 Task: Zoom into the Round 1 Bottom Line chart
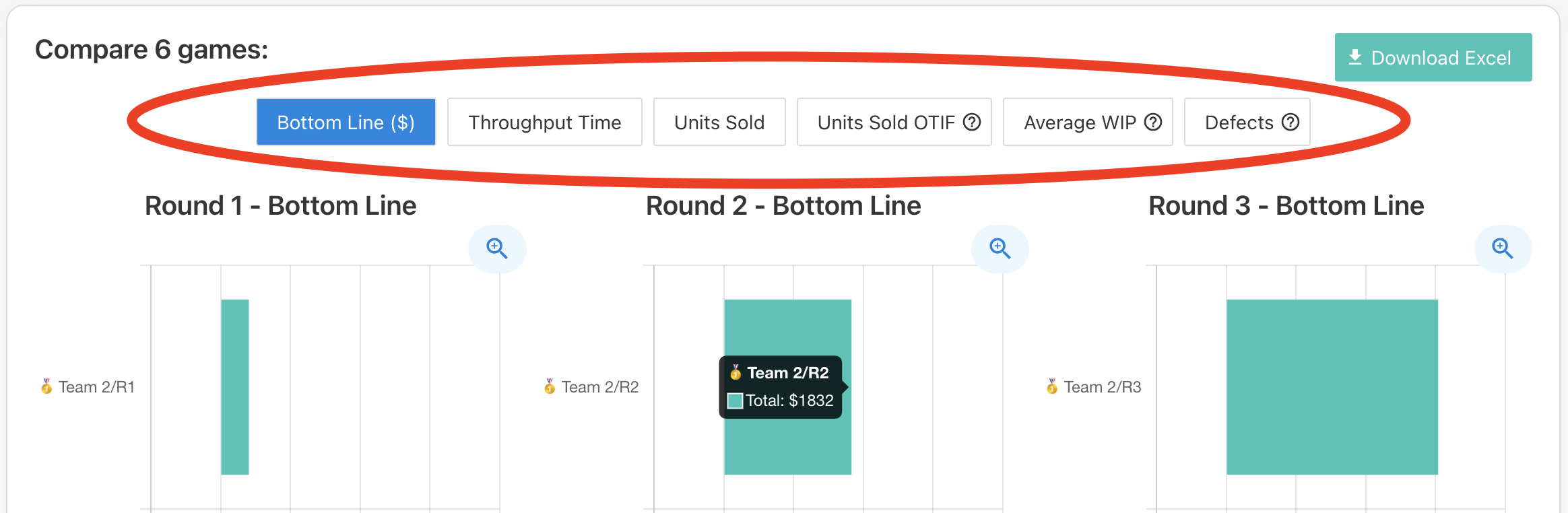click(497, 248)
